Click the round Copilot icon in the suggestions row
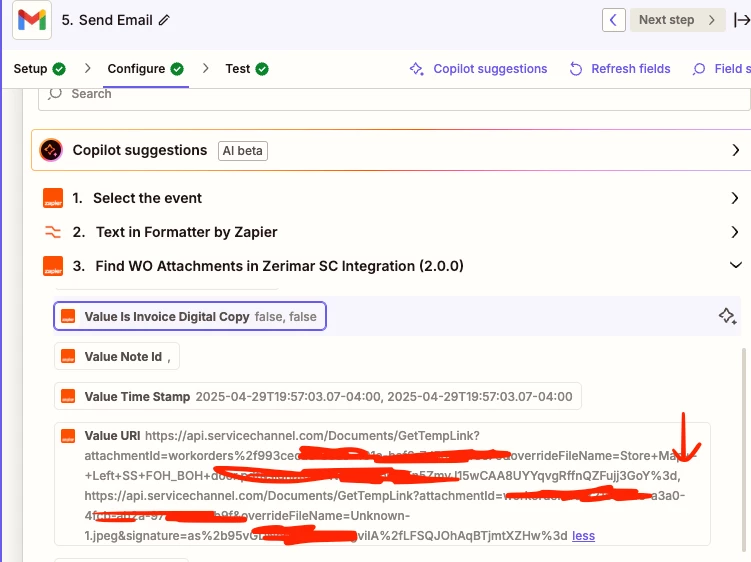This screenshot has height=562, width=751. 51,150
